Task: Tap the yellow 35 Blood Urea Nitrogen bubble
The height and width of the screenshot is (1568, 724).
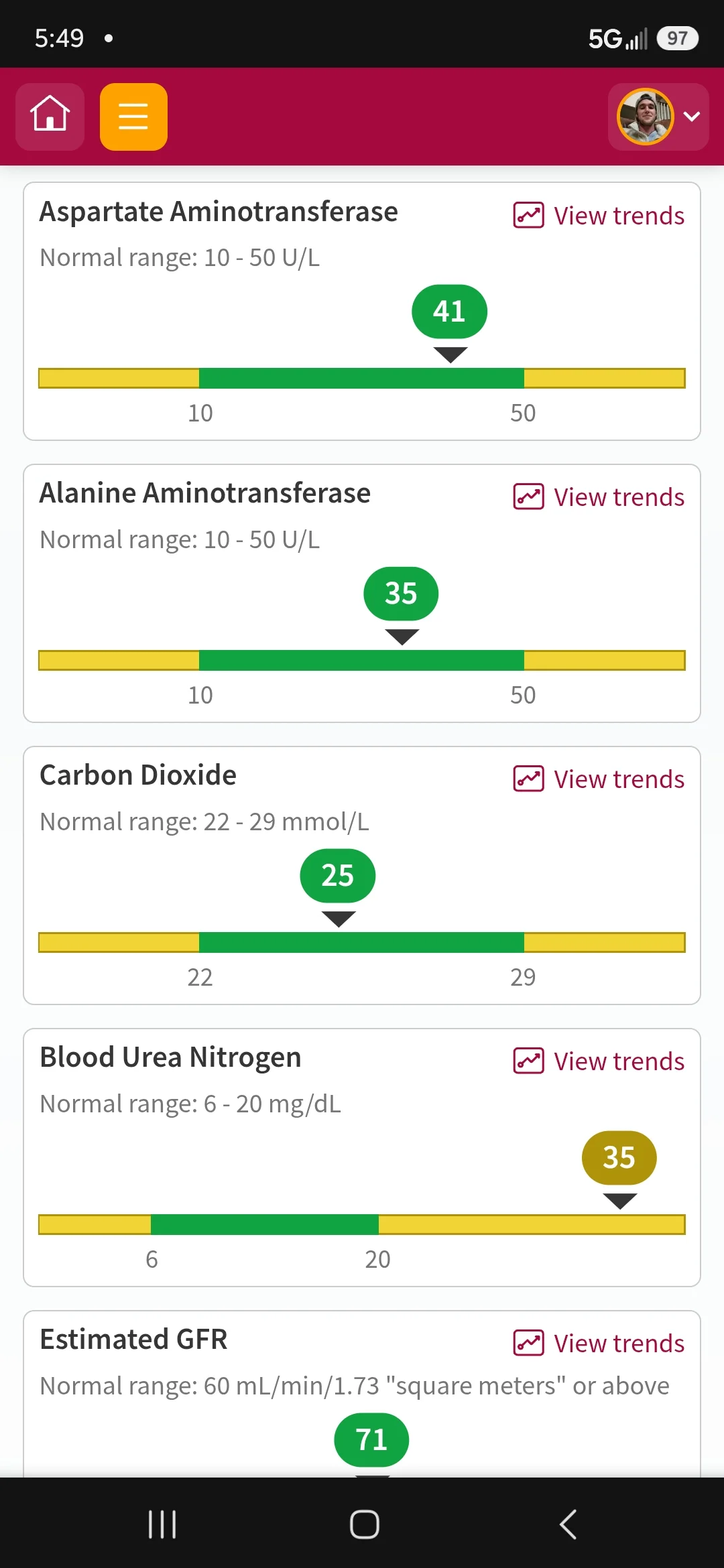Action: (619, 1158)
